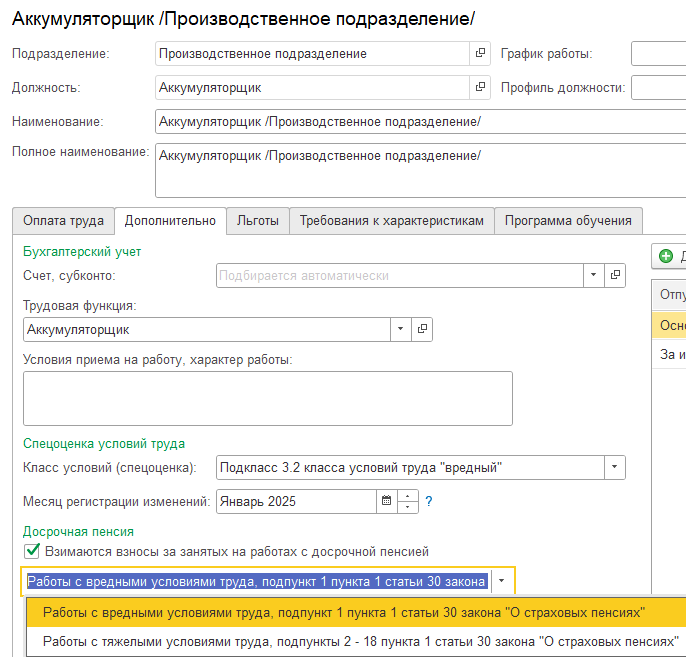Open the Льготы tab
The width and height of the screenshot is (686, 657).
(x=257, y=221)
